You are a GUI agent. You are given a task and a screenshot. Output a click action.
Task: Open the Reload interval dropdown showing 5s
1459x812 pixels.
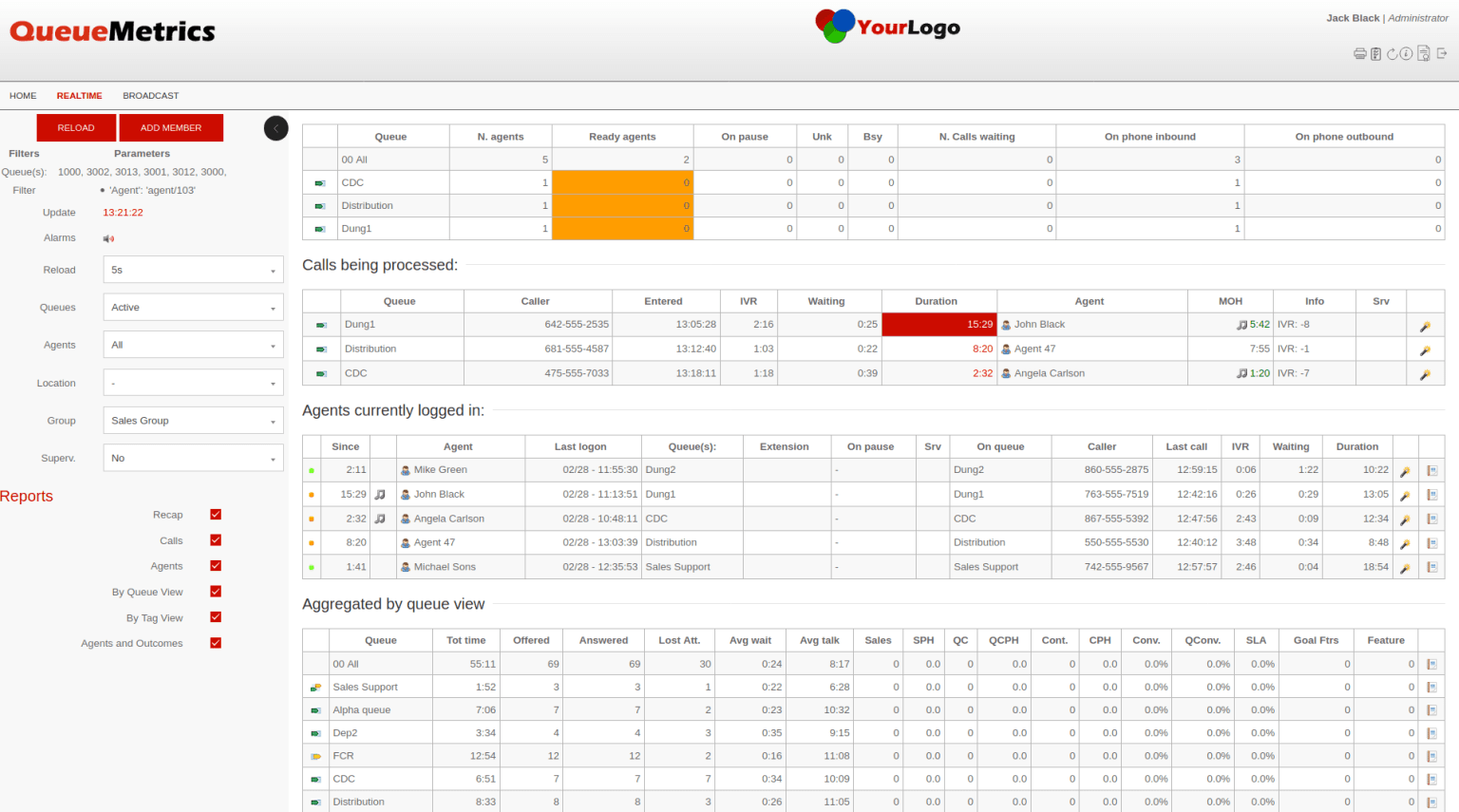pyautogui.click(x=193, y=270)
